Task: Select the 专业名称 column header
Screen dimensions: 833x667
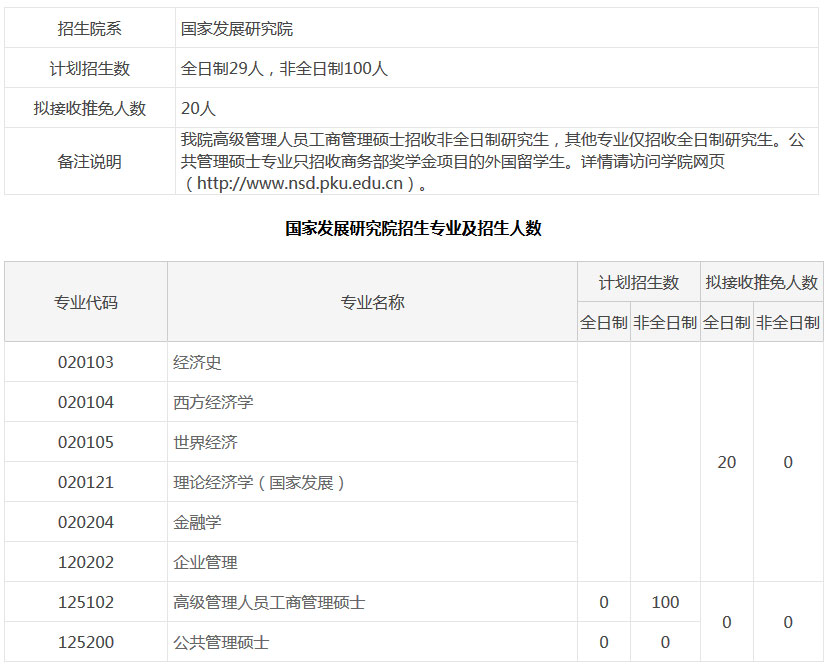Action: click(372, 302)
